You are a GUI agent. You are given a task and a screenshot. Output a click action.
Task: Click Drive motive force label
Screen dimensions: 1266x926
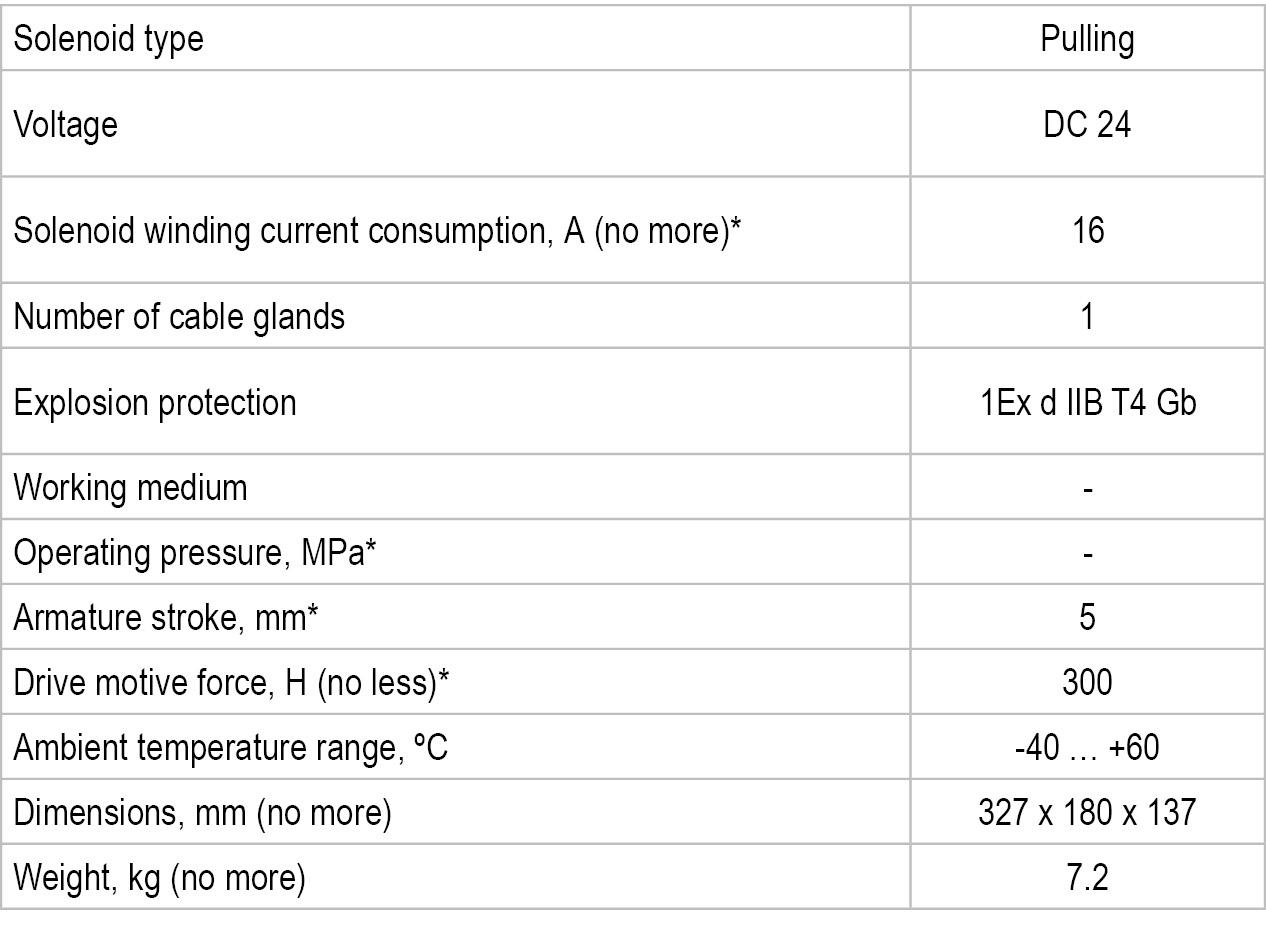point(231,682)
